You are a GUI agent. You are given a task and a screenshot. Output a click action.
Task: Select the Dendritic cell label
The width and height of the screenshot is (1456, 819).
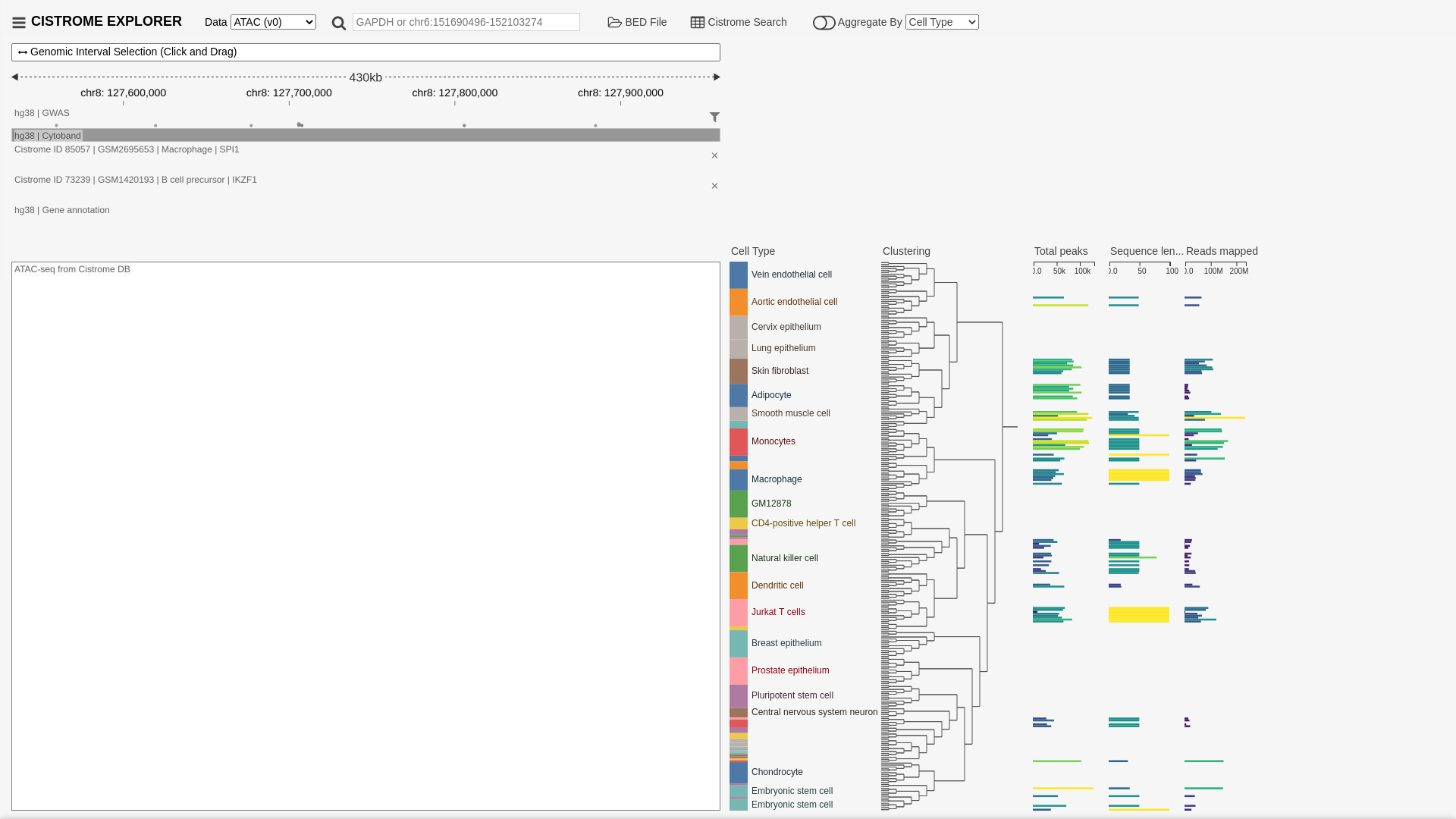tap(777, 585)
